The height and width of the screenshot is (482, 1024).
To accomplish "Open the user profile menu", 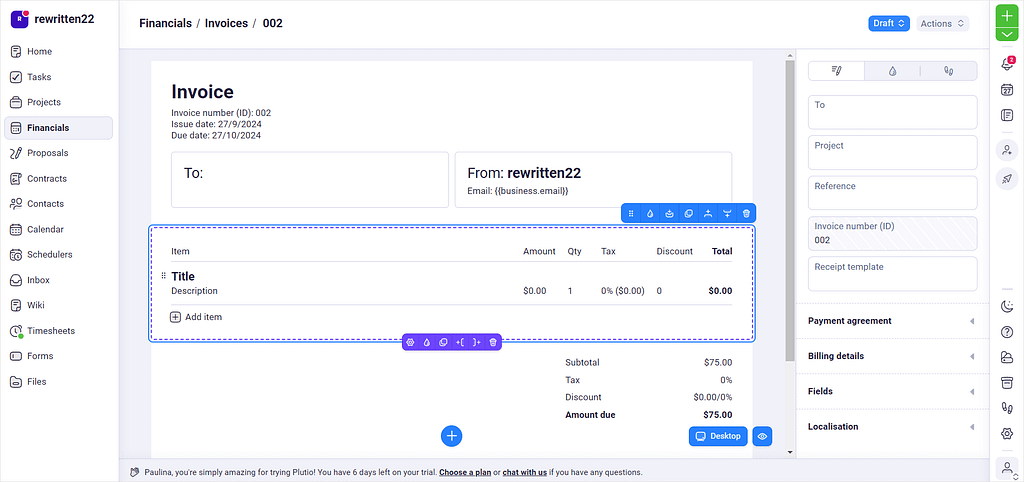I will coord(1007,467).
